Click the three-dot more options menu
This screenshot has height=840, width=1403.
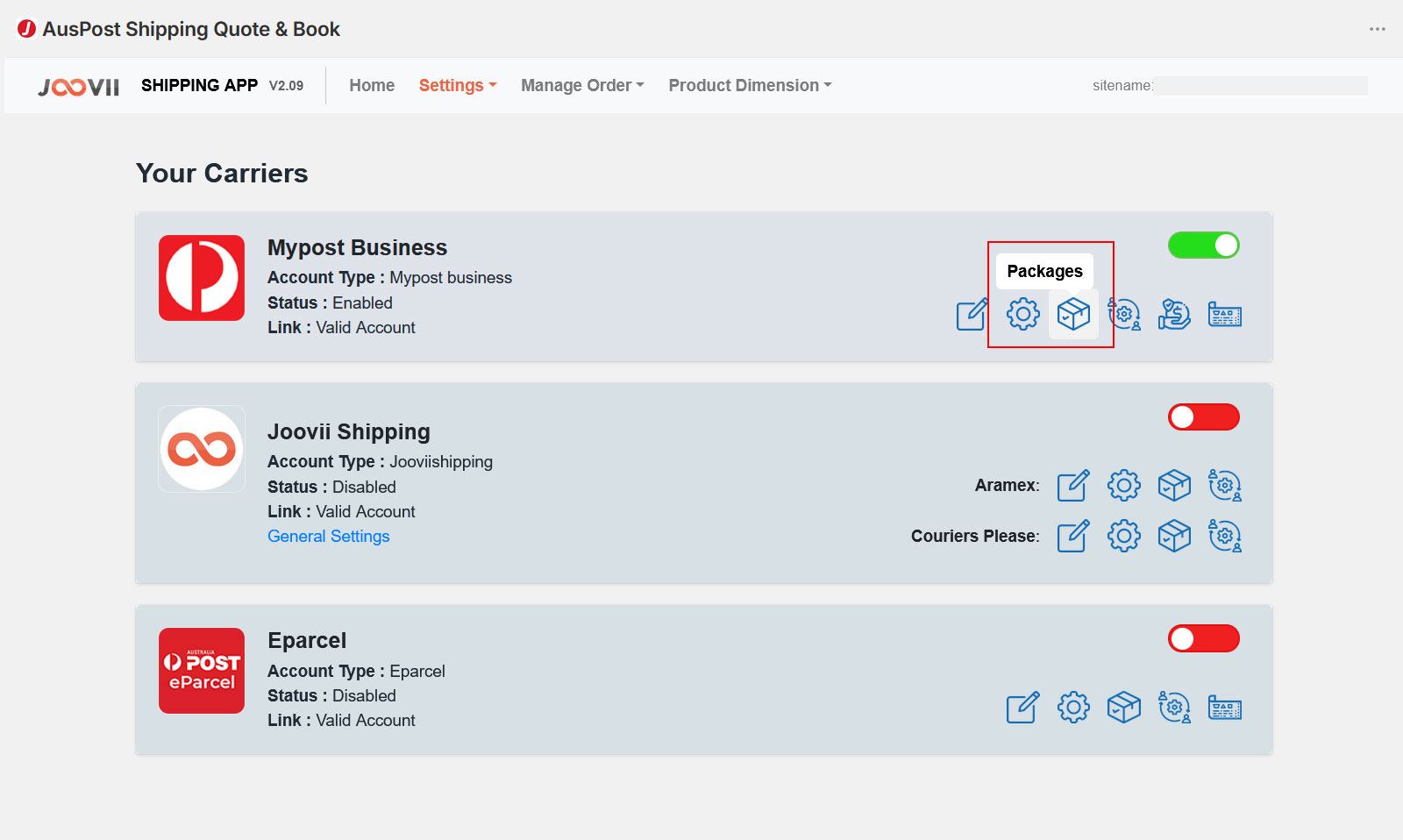[1378, 29]
